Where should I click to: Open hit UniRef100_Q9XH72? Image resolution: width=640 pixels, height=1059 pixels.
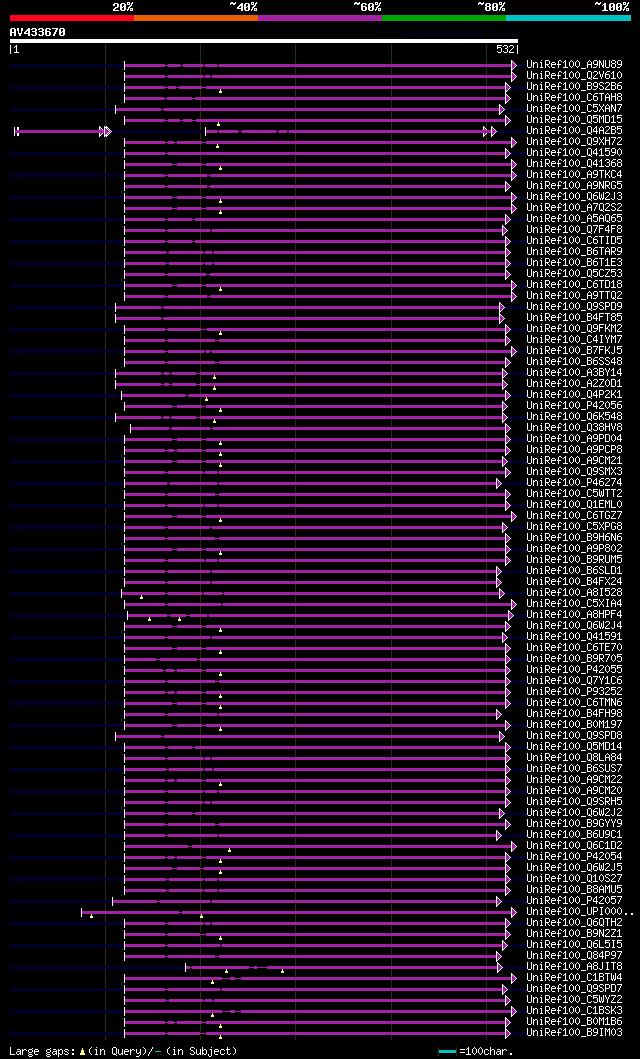[x=575, y=141]
